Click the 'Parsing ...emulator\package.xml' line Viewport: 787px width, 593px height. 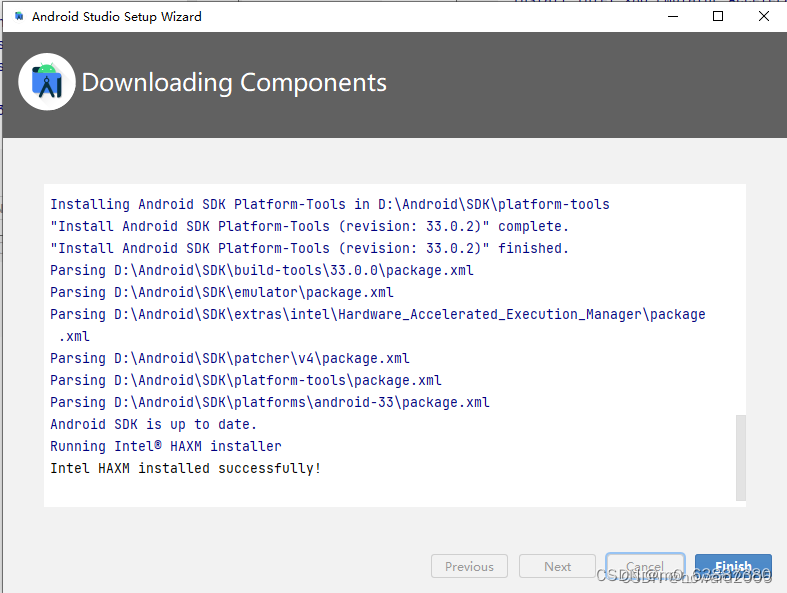point(221,293)
